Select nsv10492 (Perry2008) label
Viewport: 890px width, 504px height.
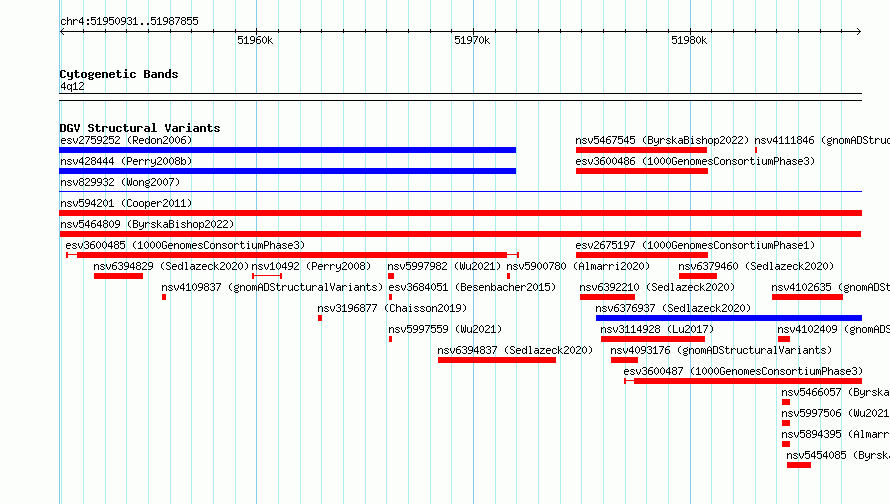point(311,266)
